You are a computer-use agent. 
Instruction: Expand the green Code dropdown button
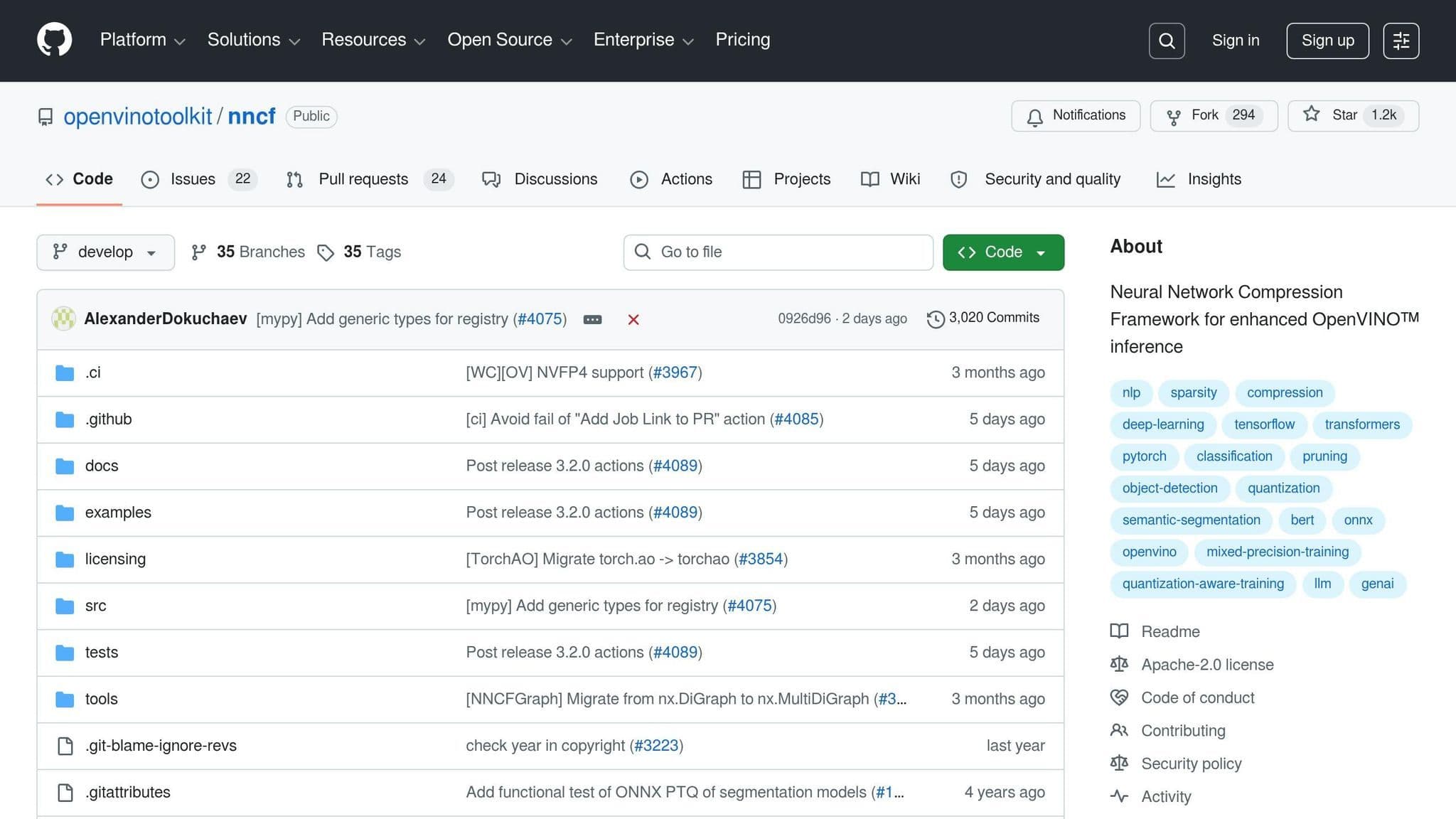(1003, 252)
